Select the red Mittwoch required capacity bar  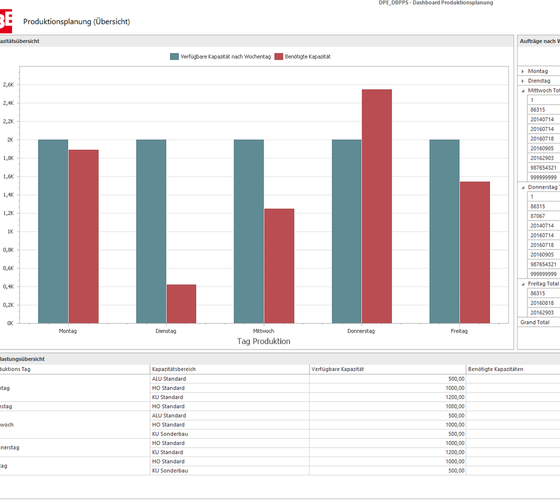[x=279, y=266]
